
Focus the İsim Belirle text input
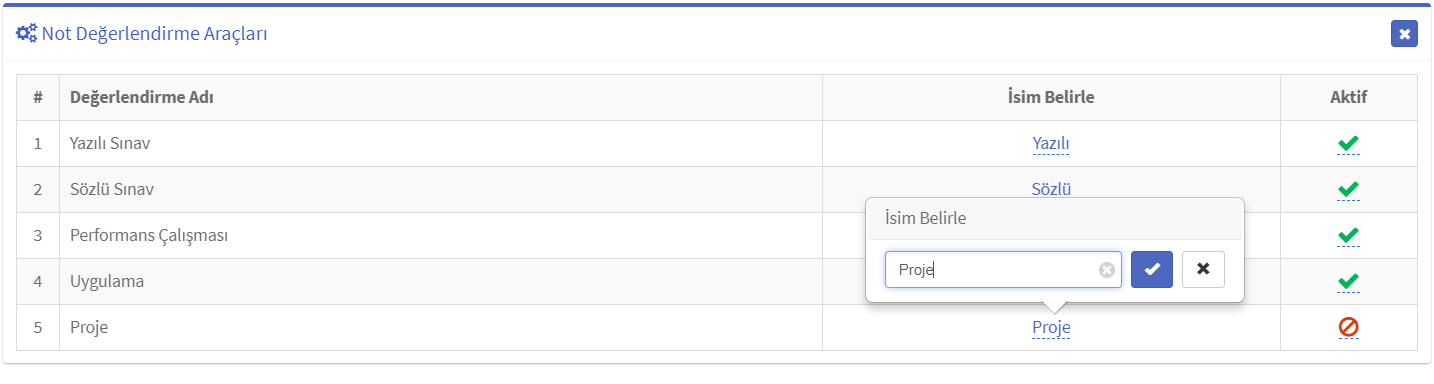[x=1003, y=269]
